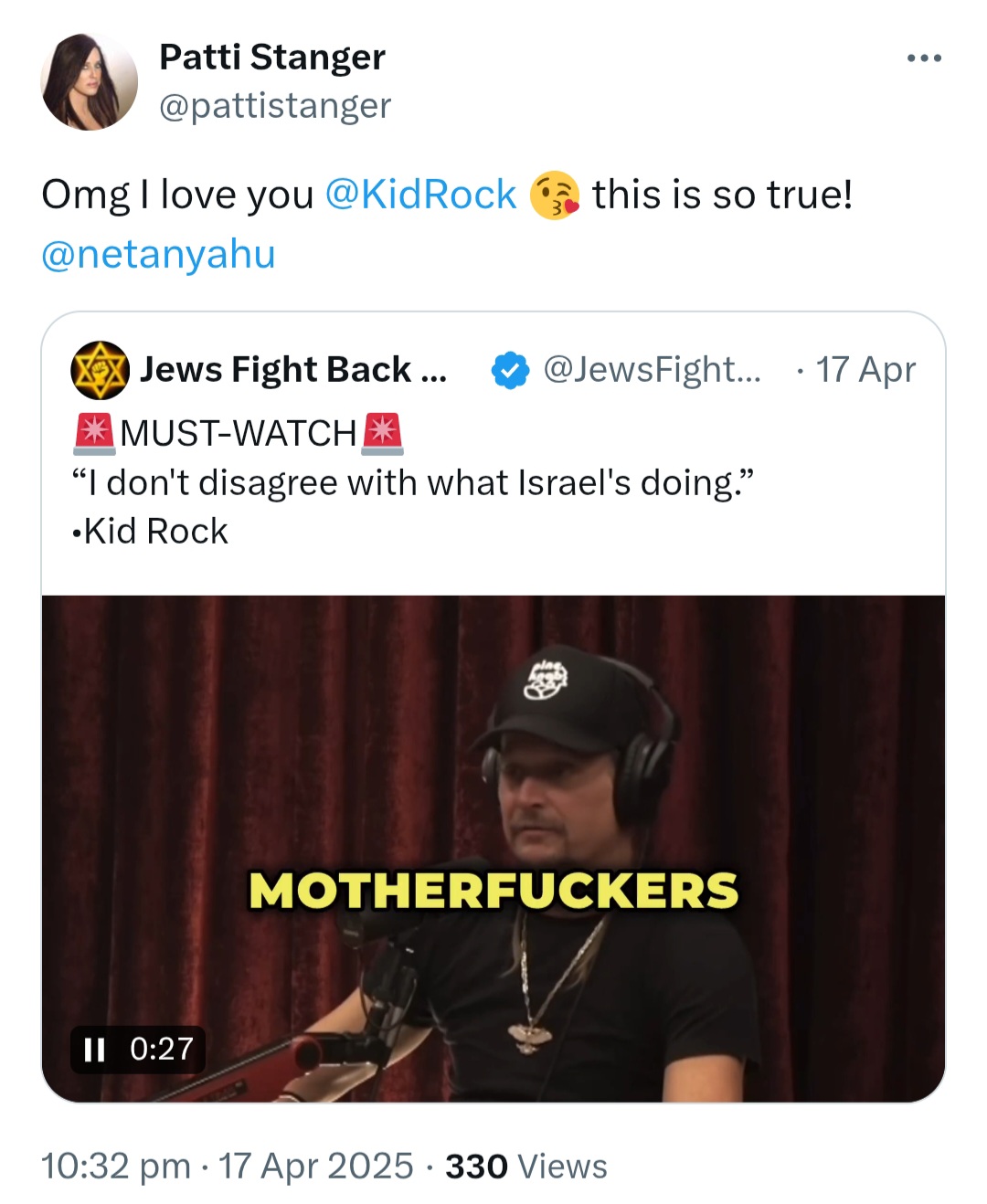987x1204 pixels.
Task: Click the 0:27 video time indicator
Action: 162,1049
